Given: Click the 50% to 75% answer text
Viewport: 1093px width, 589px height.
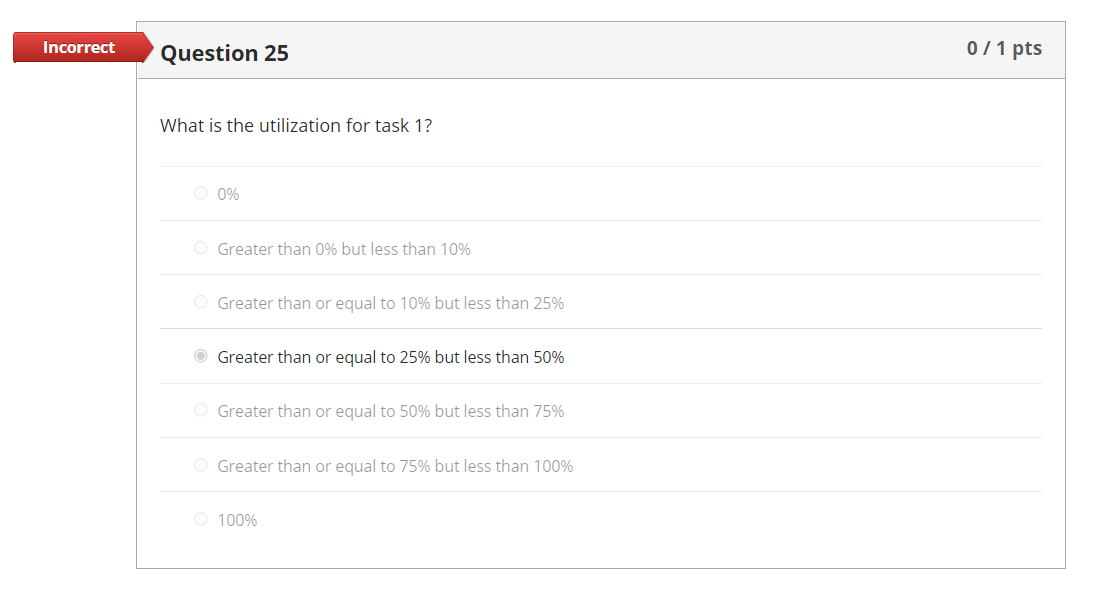Looking at the screenshot, I should (x=391, y=409).
